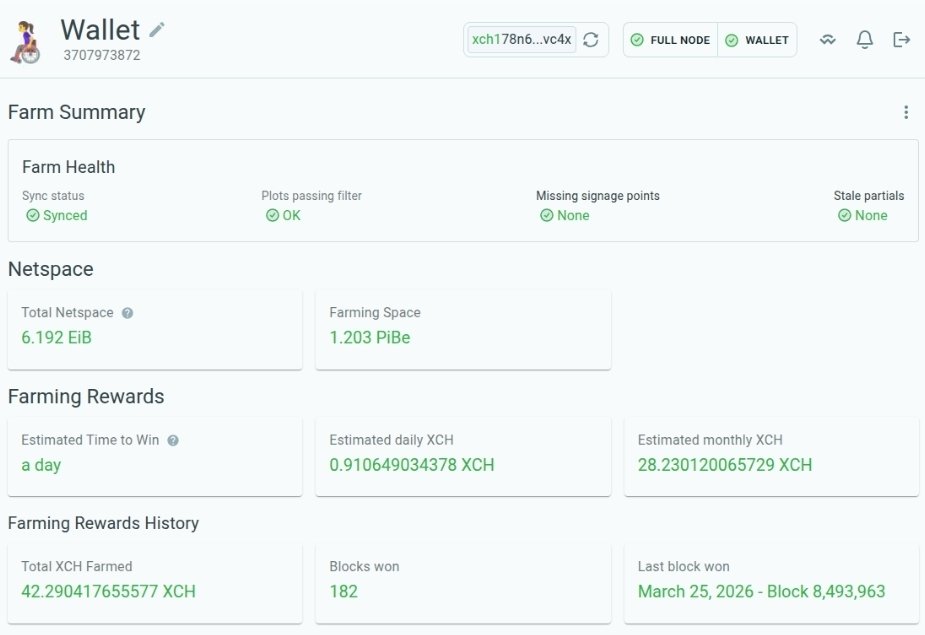This screenshot has height=635, width=925.
Task: Click the Stale partials label
Action: pos(869,196)
